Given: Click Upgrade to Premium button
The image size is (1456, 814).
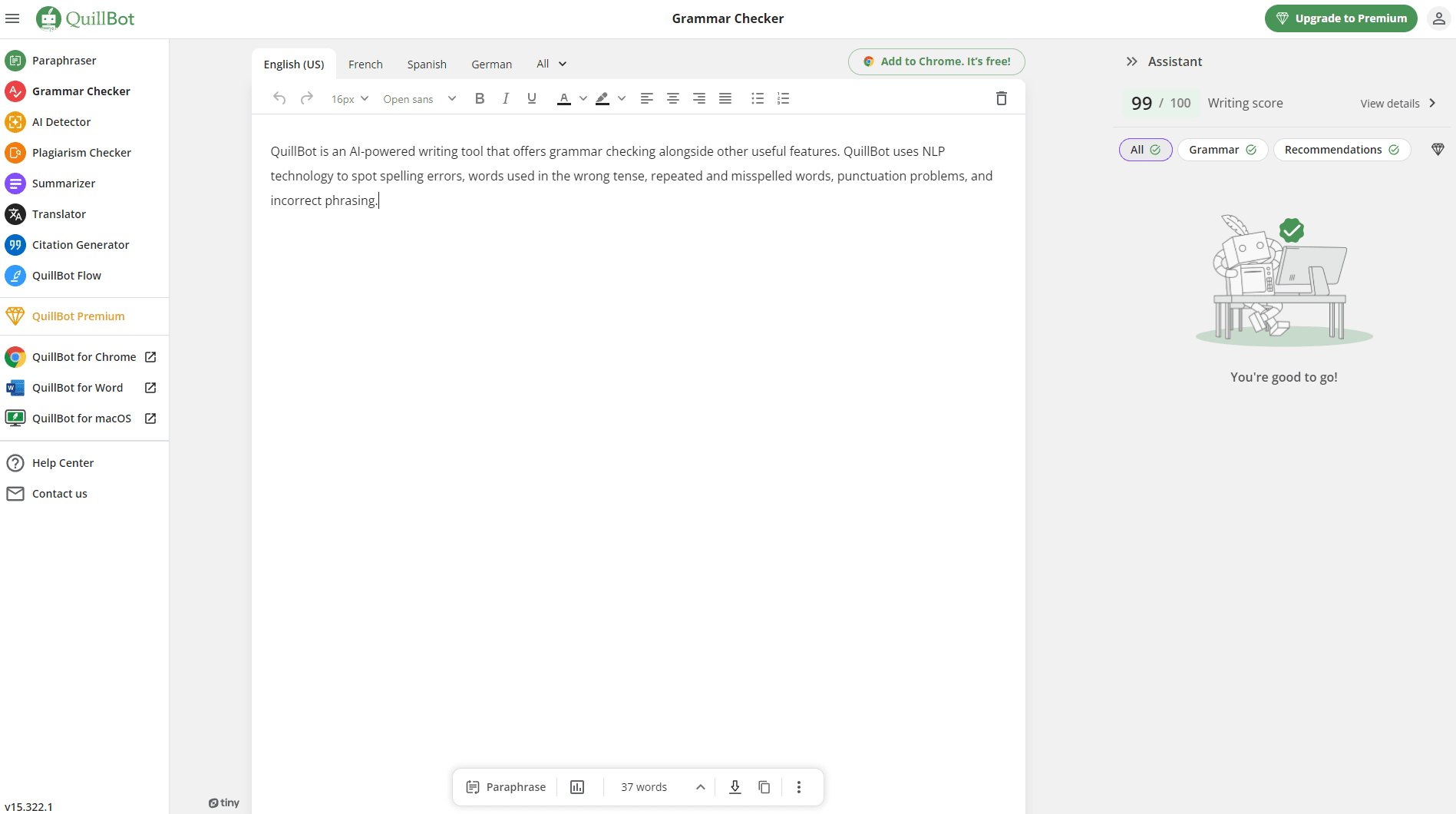Looking at the screenshot, I should click(1341, 18).
